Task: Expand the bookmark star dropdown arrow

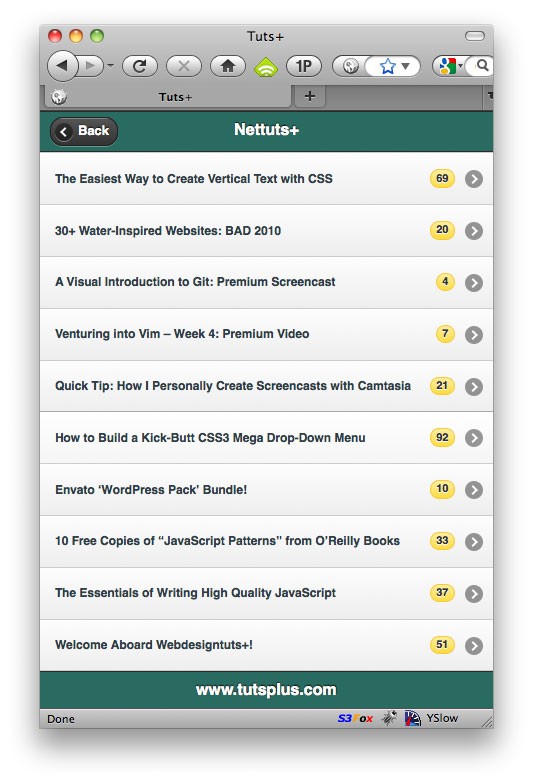Action: [x=406, y=66]
